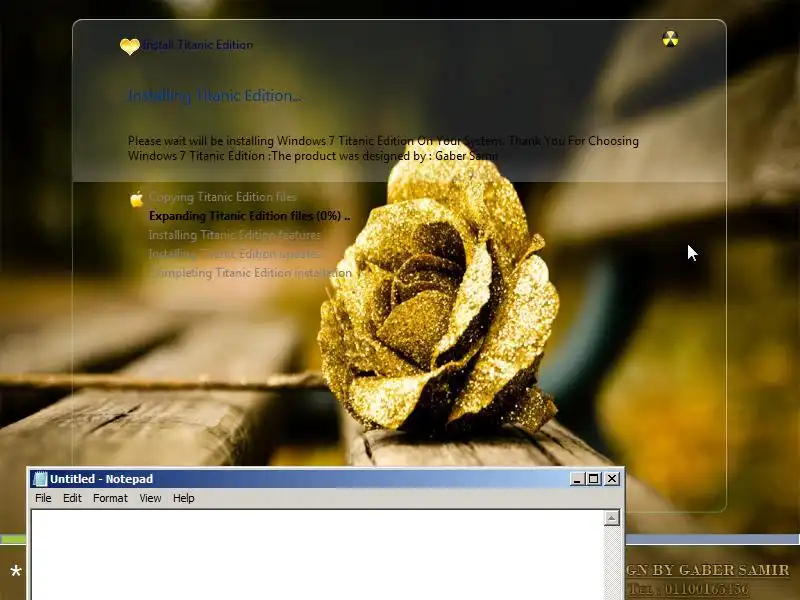Viewport: 800px width, 600px height.
Task: Open the View menu in Notepad
Action: pyautogui.click(x=150, y=498)
